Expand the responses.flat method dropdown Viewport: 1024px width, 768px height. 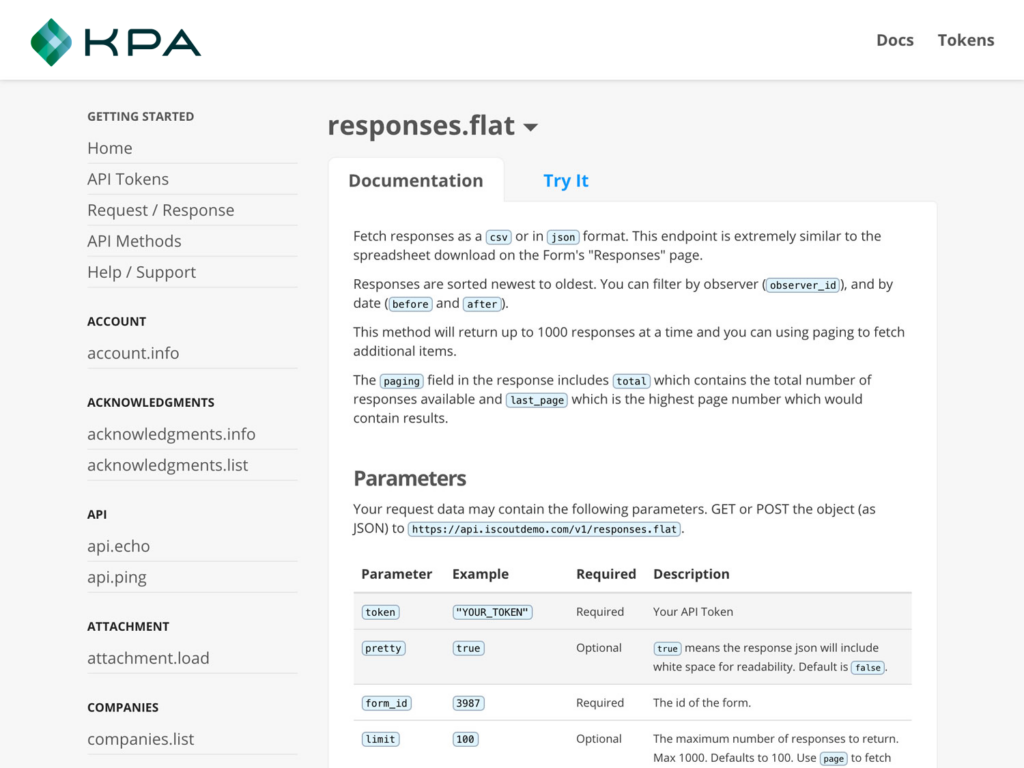pos(530,127)
